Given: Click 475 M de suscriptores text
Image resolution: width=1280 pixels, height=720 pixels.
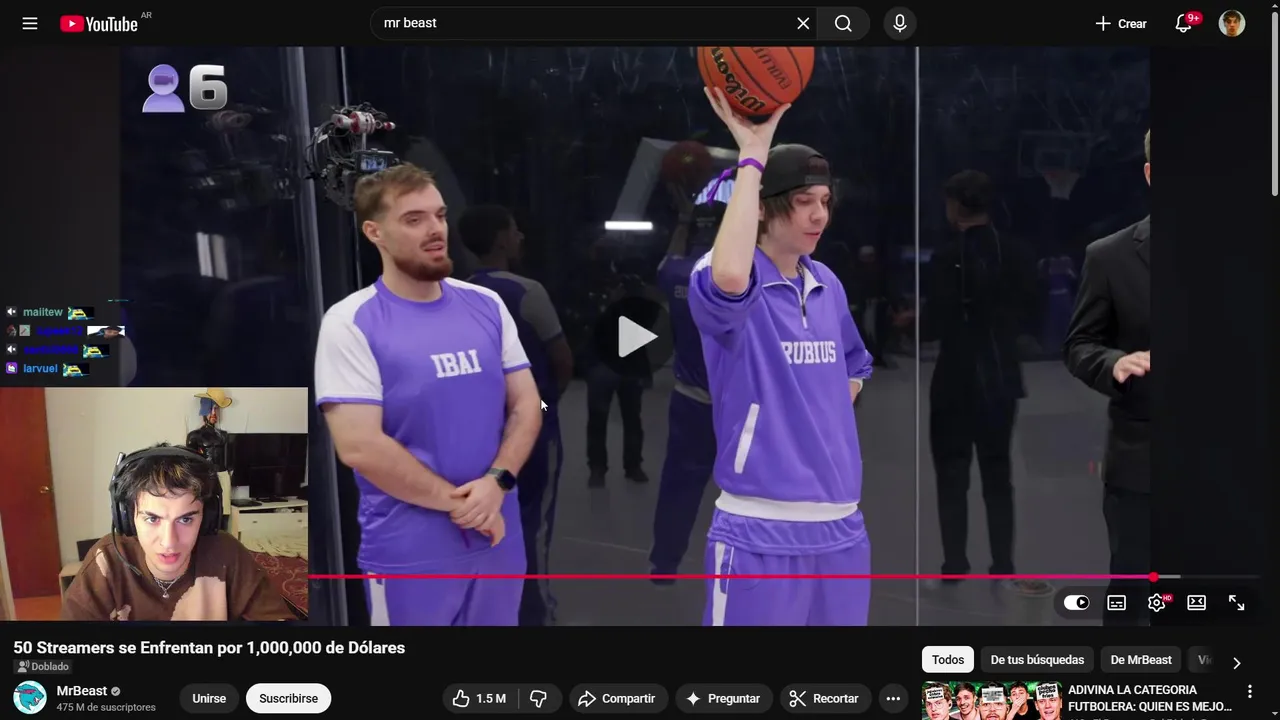Looking at the screenshot, I should [x=106, y=707].
